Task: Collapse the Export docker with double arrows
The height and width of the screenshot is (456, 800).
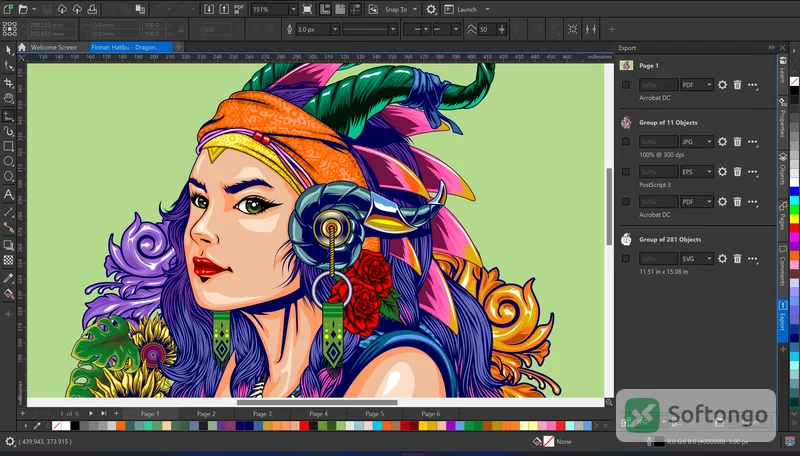Action: tap(771, 47)
